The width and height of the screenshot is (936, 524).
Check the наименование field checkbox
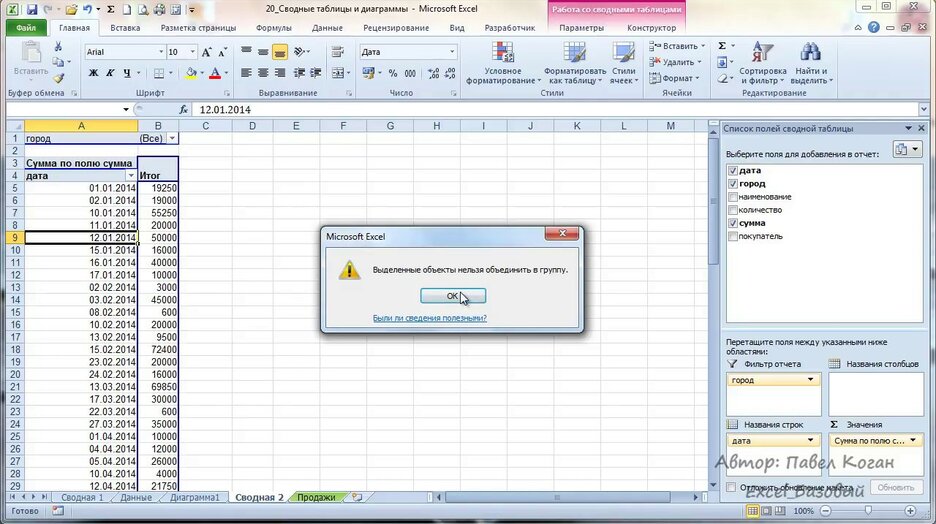pyautogui.click(x=733, y=197)
